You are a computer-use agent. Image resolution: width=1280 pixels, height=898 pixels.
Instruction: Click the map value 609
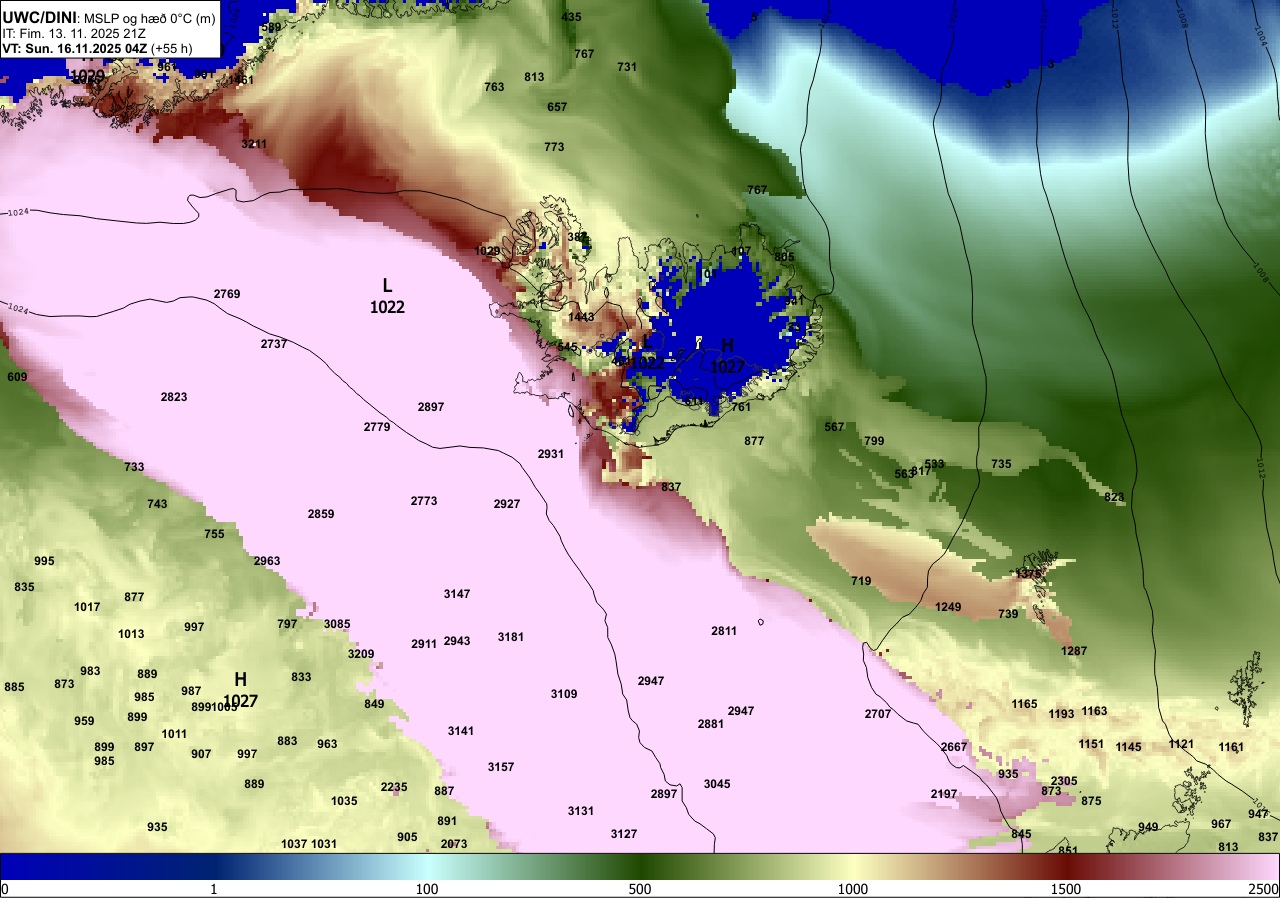pos(17,377)
